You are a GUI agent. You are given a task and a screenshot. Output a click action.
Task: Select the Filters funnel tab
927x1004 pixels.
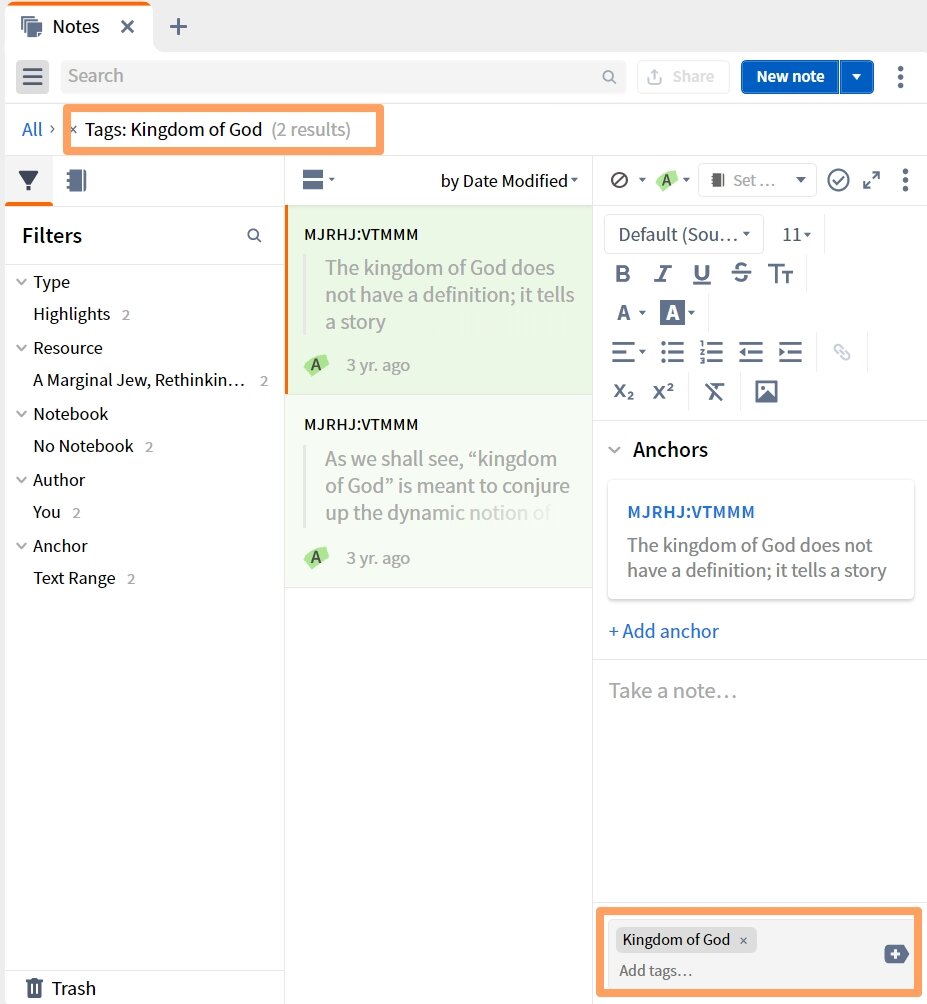29,181
